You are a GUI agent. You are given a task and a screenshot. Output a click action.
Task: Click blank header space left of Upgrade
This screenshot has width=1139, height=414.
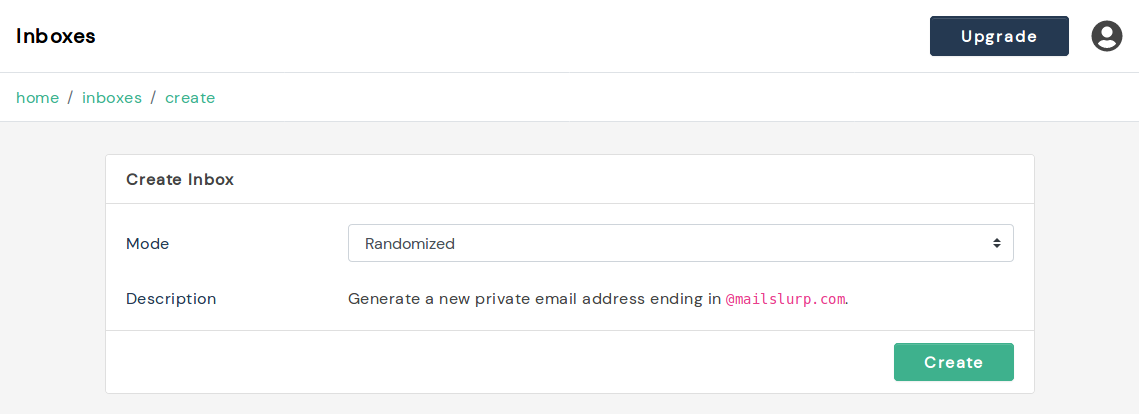coord(600,36)
